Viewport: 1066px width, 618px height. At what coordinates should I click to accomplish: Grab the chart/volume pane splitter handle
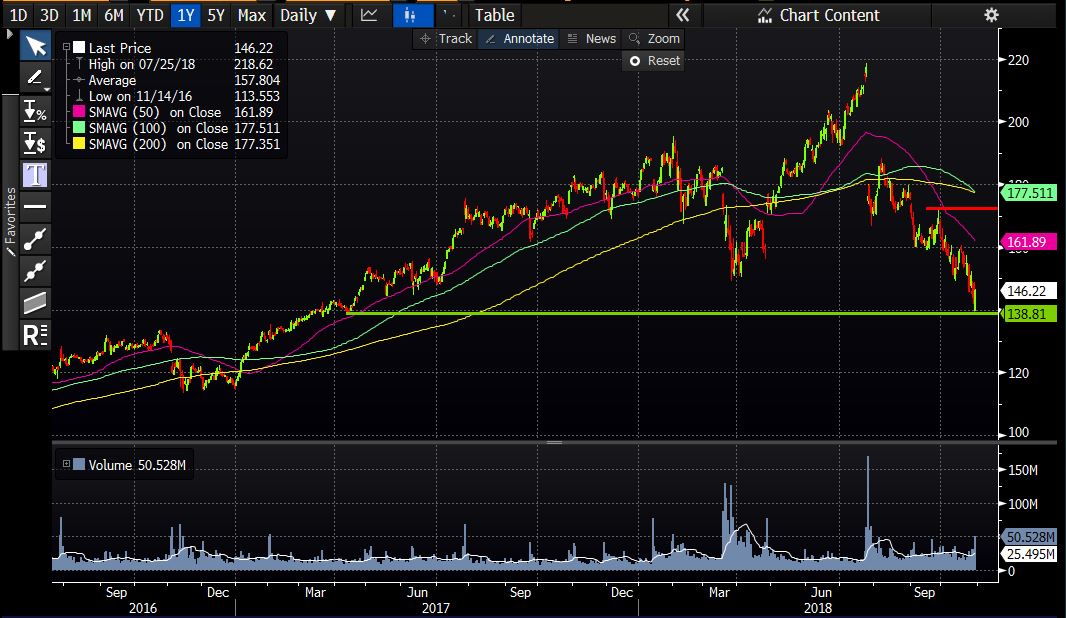coord(554,442)
